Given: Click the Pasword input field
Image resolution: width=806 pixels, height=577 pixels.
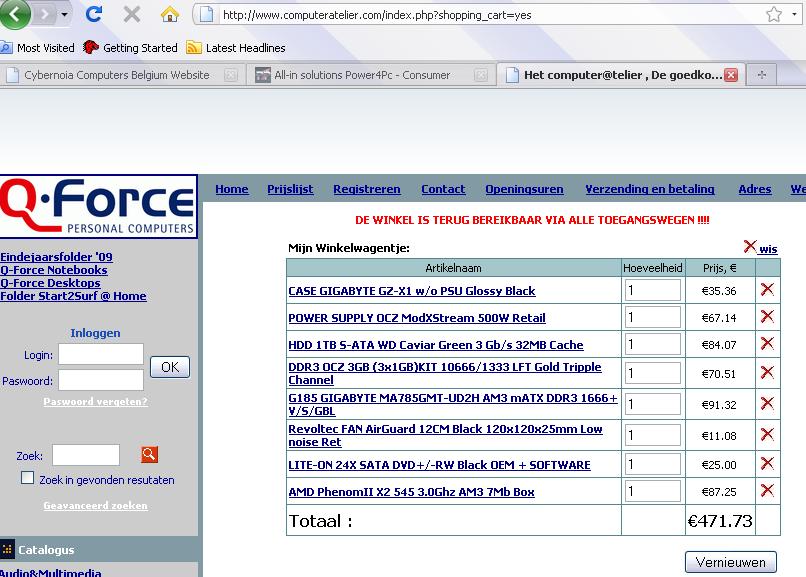Looking at the screenshot, I should pos(101,380).
